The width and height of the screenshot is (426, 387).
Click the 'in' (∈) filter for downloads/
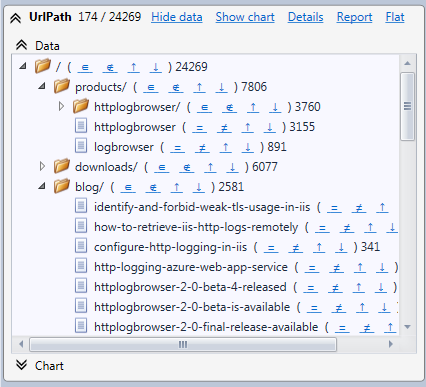coord(162,168)
